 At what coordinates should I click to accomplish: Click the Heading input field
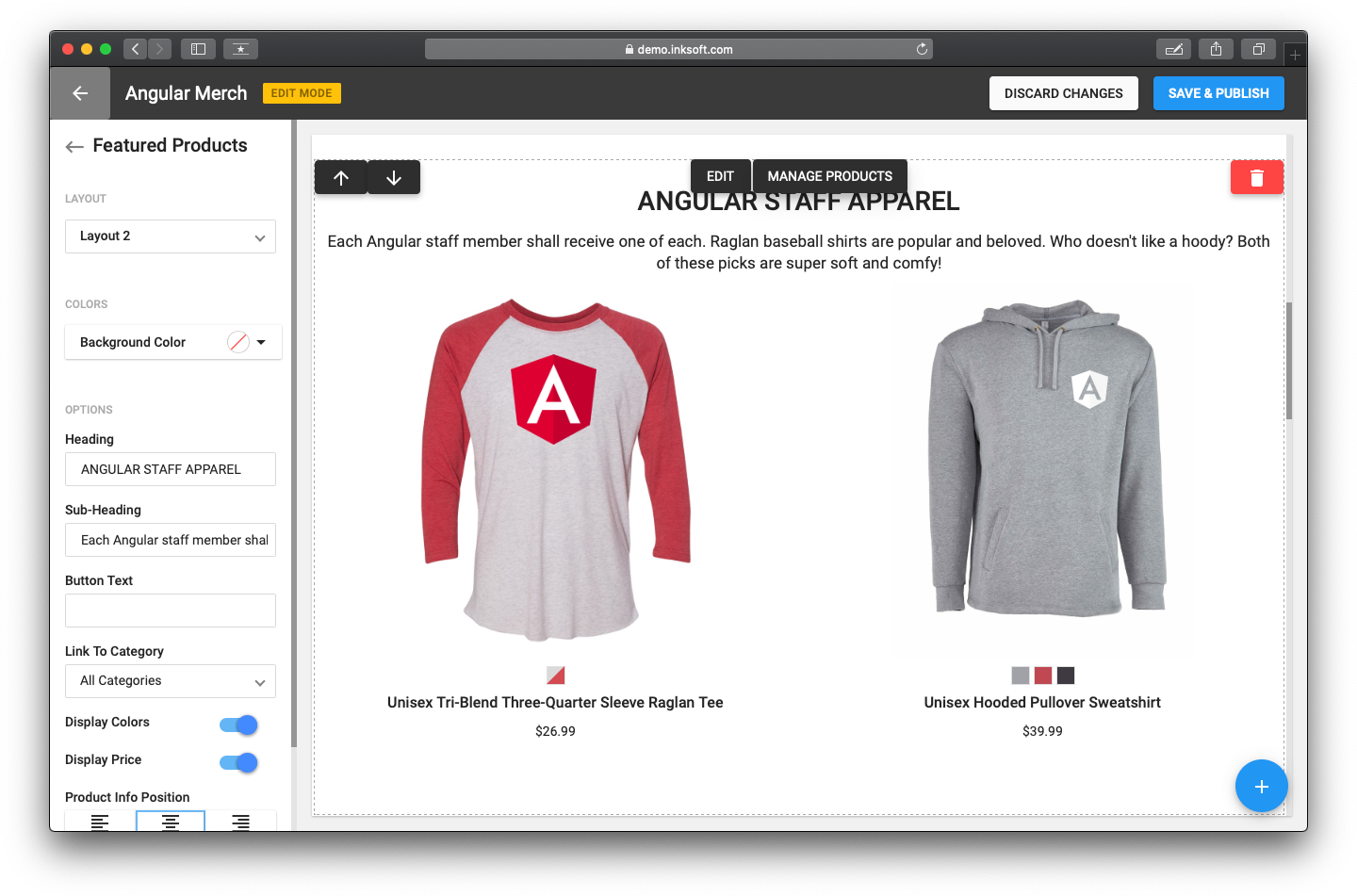(x=171, y=469)
